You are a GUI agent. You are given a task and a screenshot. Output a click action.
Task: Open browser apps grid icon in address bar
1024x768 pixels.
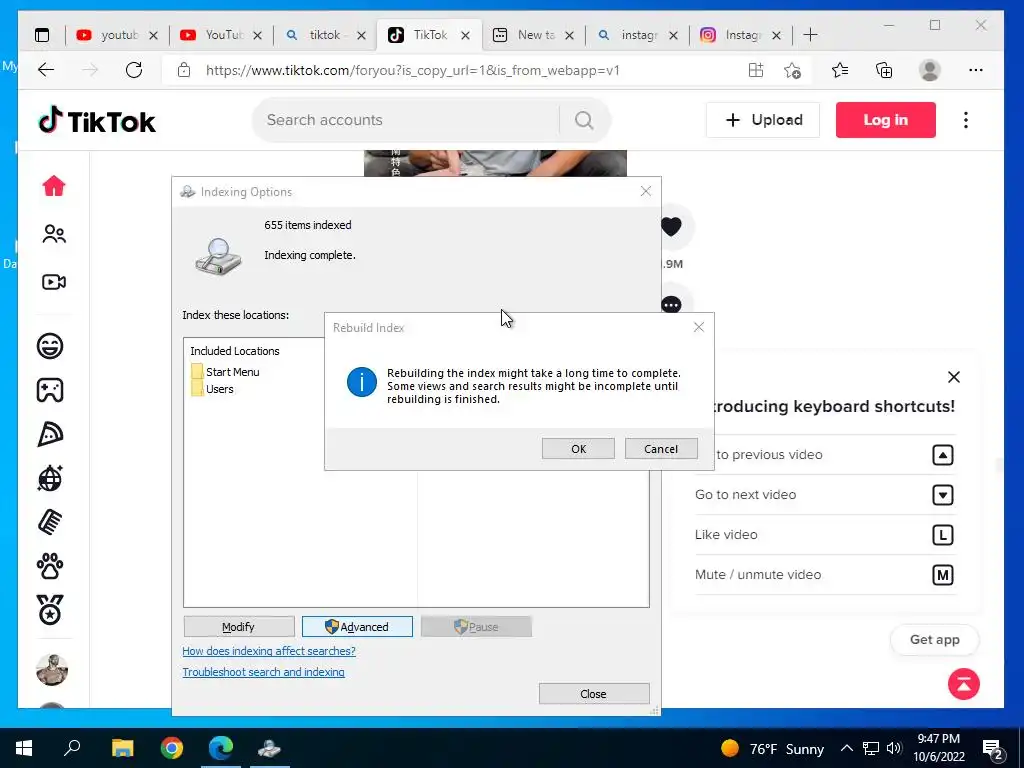(756, 70)
